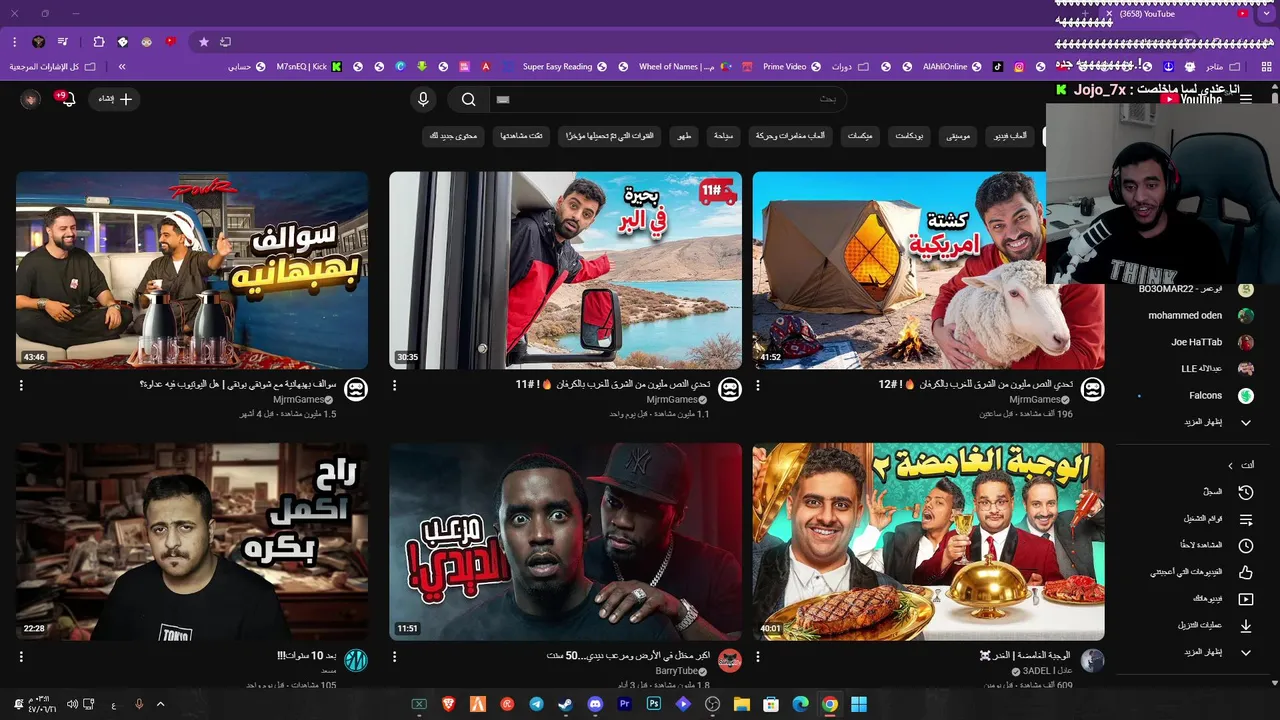The height and width of the screenshot is (720, 1280).
Task: Open the options menu for تحدي #11 video
Action: click(x=394, y=385)
